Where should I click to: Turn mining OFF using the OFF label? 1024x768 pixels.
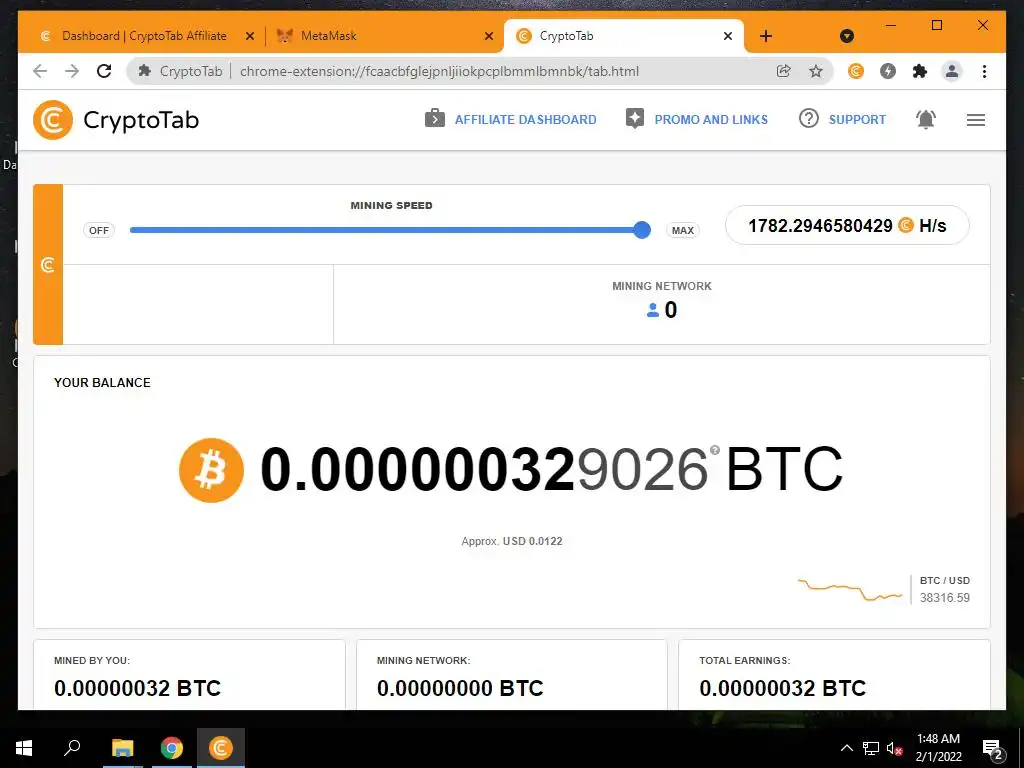(x=99, y=231)
